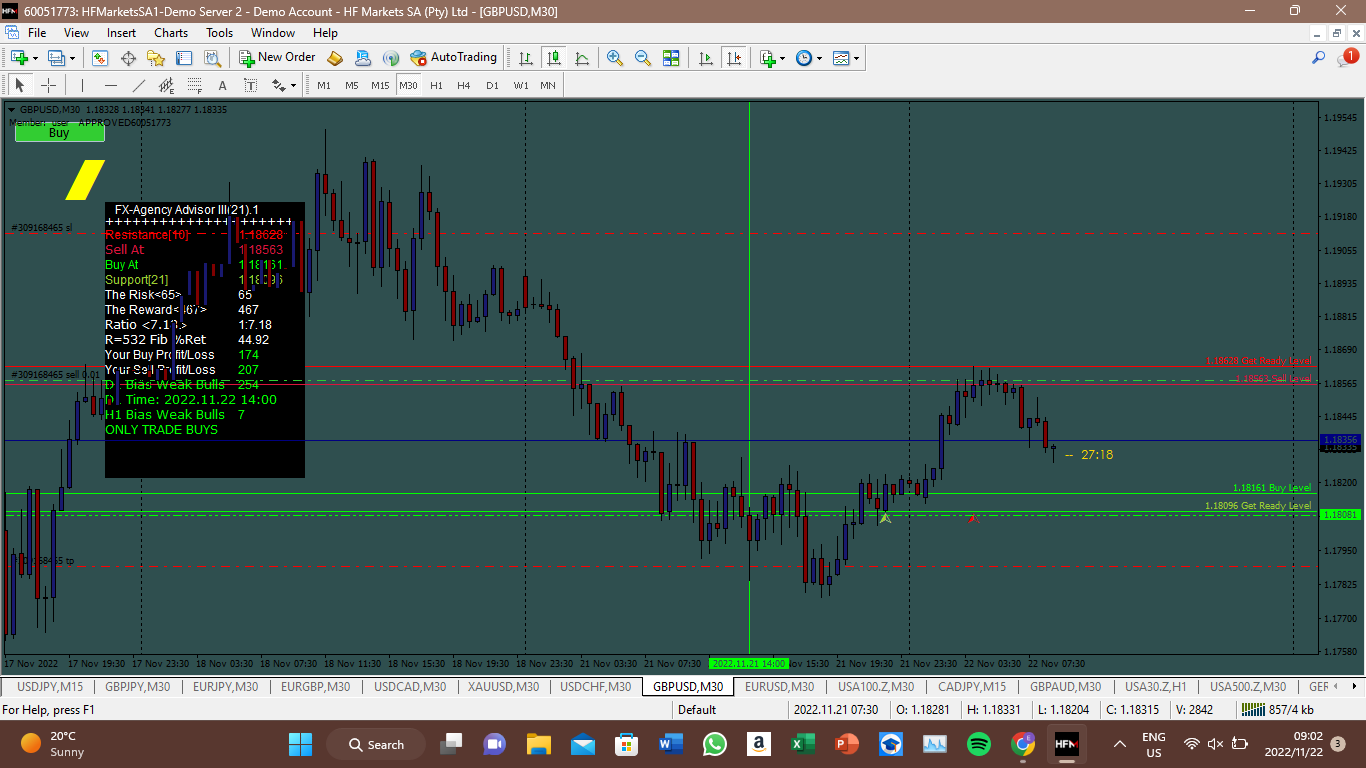Open the terminal search magnifier
Viewport: 1366px width, 768px height.
coord(1319,58)
